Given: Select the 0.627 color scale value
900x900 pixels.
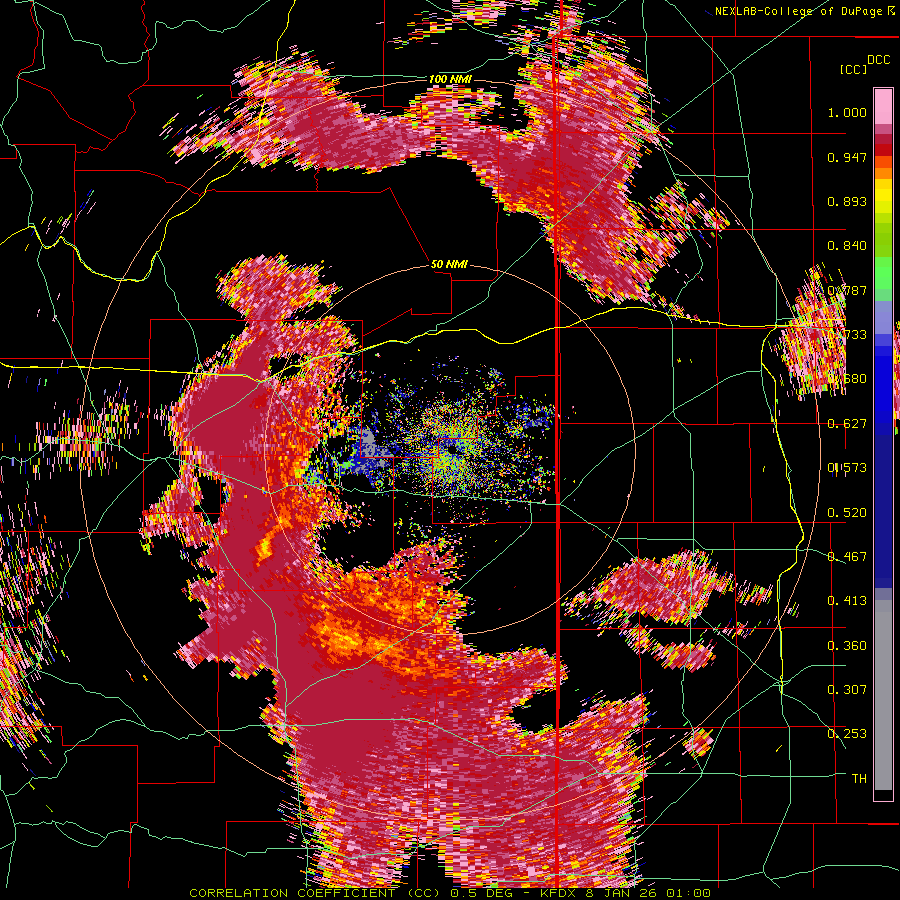Looking at the screenshot, I should (847, 424).
